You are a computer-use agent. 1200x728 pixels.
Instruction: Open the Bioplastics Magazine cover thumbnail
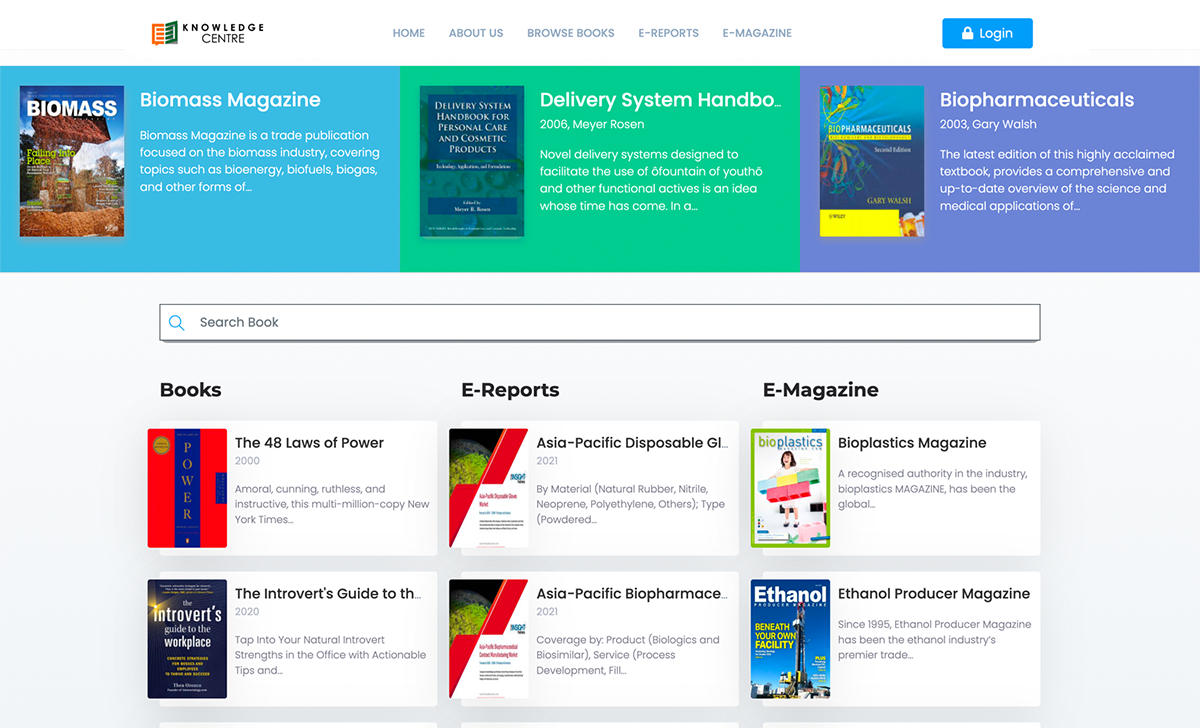[x=790, y=488]
